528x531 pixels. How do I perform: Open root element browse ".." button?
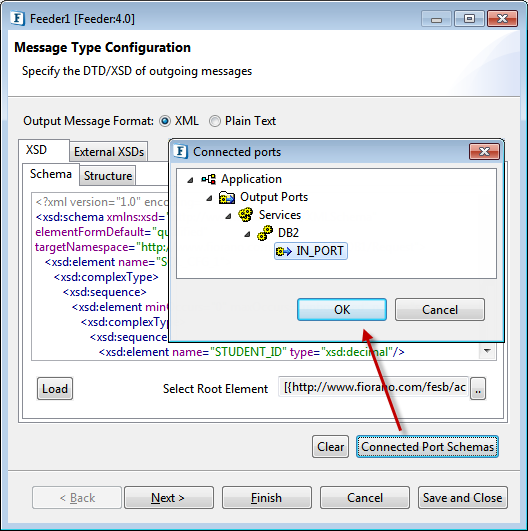[478, 389]
